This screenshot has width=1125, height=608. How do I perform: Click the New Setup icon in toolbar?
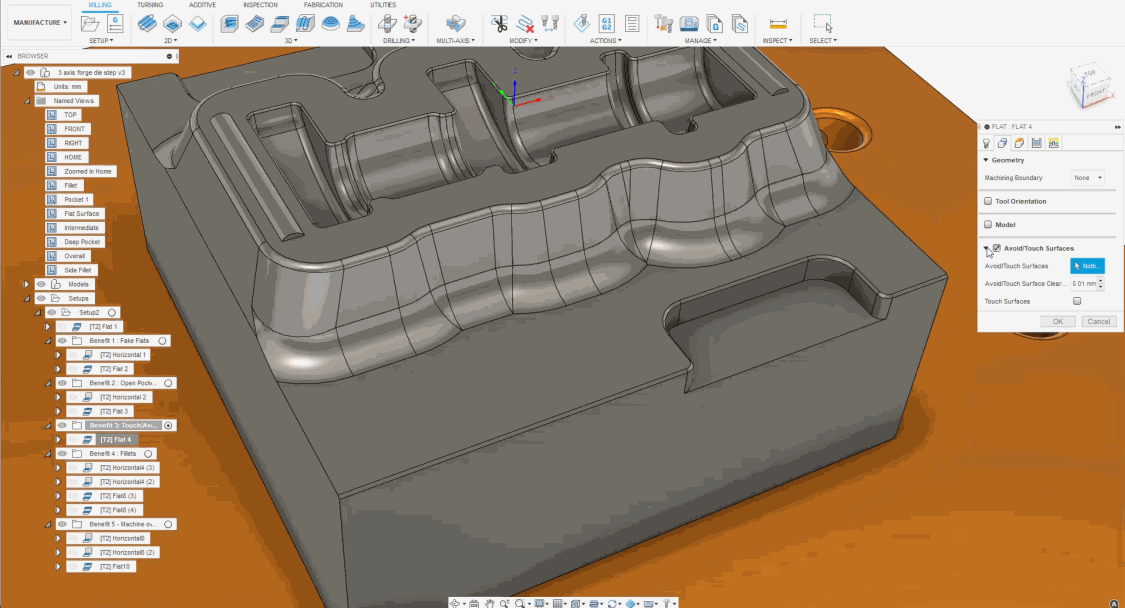point(91,23)
